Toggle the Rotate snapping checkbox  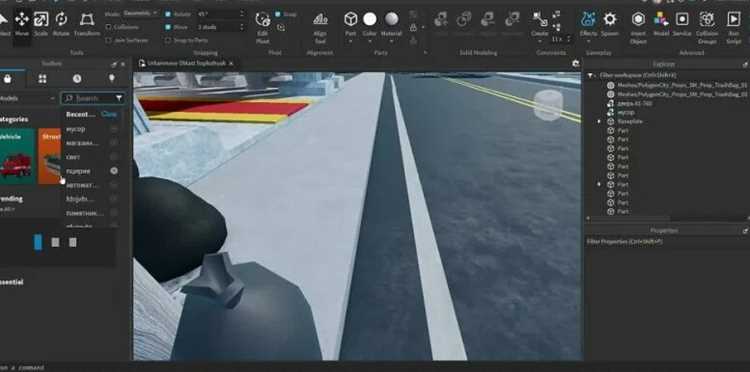[x=168, y=14]
